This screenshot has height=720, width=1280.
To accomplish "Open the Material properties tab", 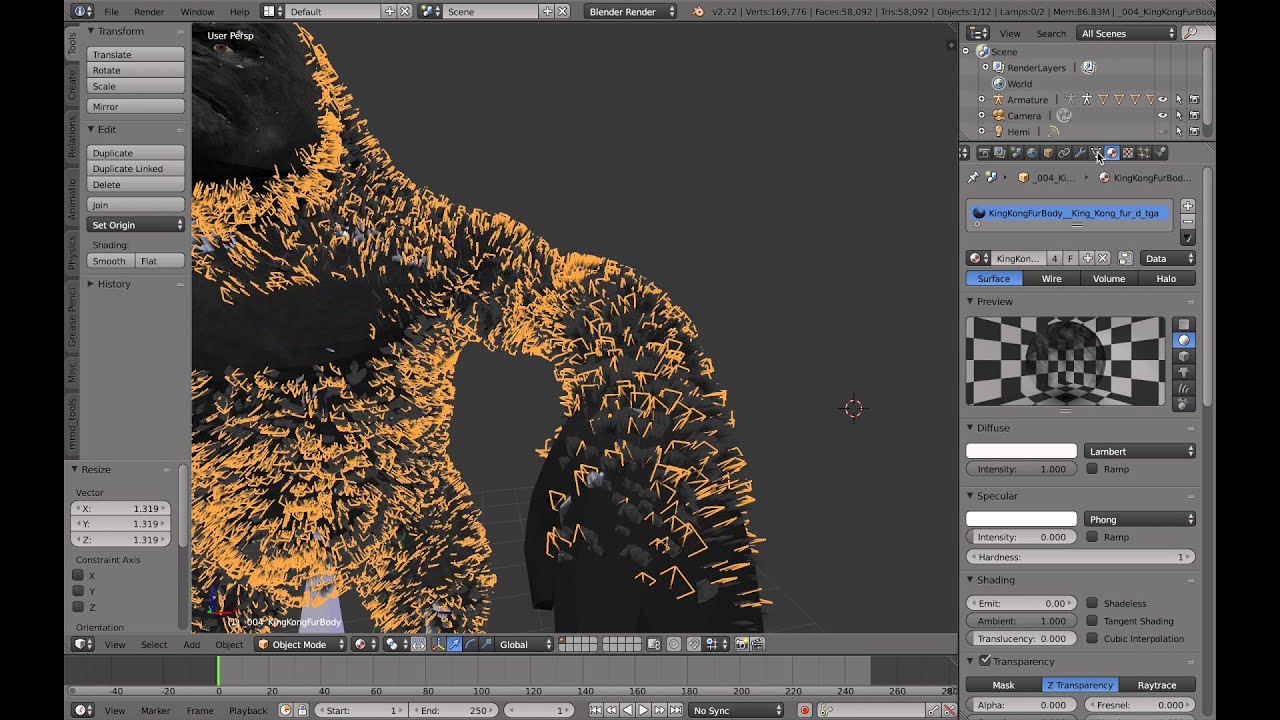I will tap(1112, 153).
